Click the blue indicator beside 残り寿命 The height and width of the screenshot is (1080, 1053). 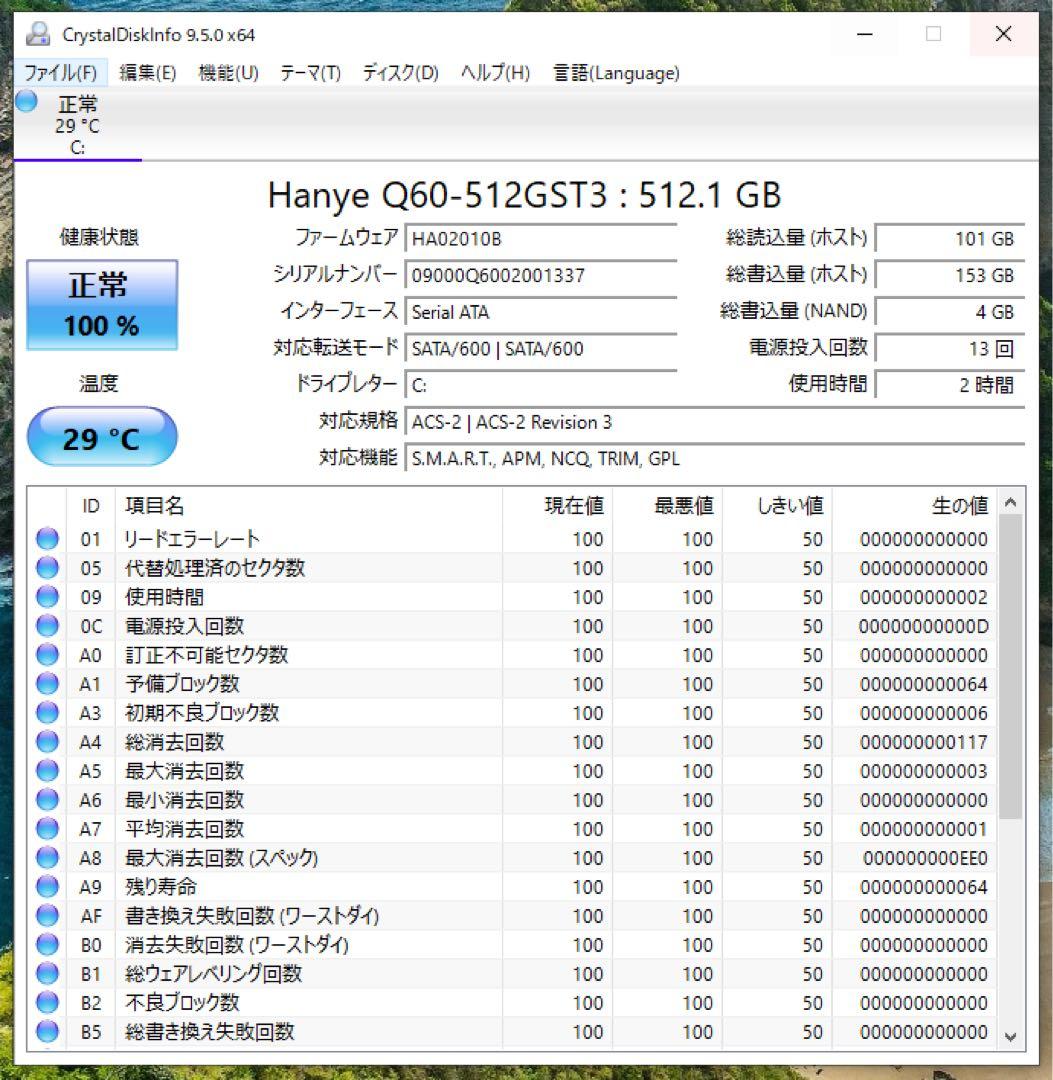tap(45, 887)
